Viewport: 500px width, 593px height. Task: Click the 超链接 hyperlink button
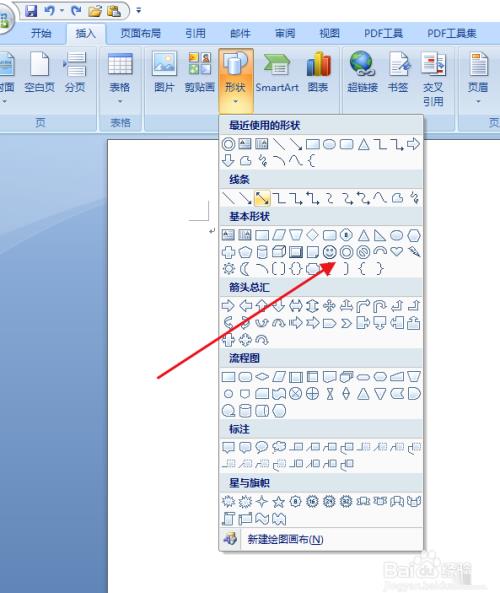click(x=362, y=73)
